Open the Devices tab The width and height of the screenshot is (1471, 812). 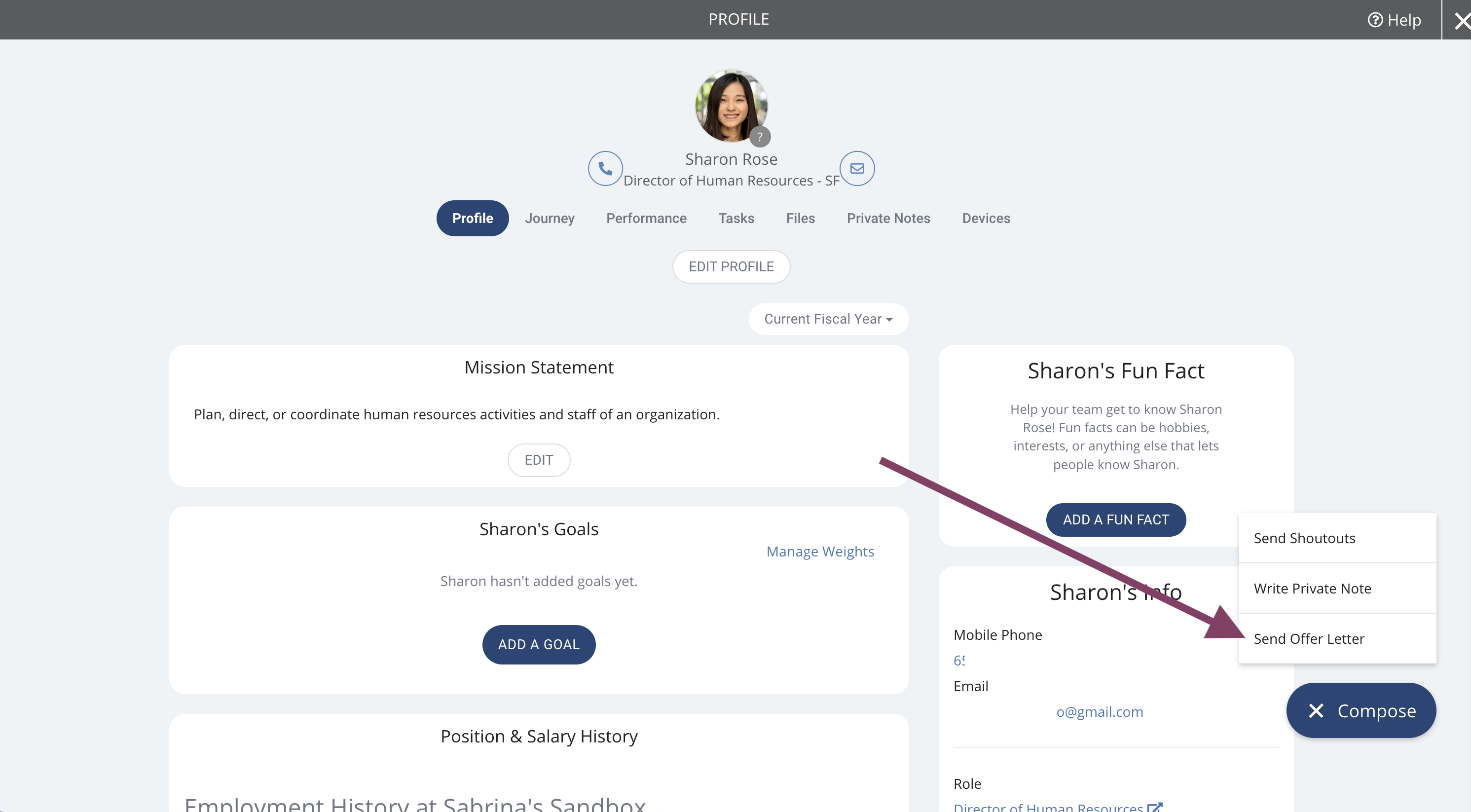pyautogui.click(x=986, y=218)
